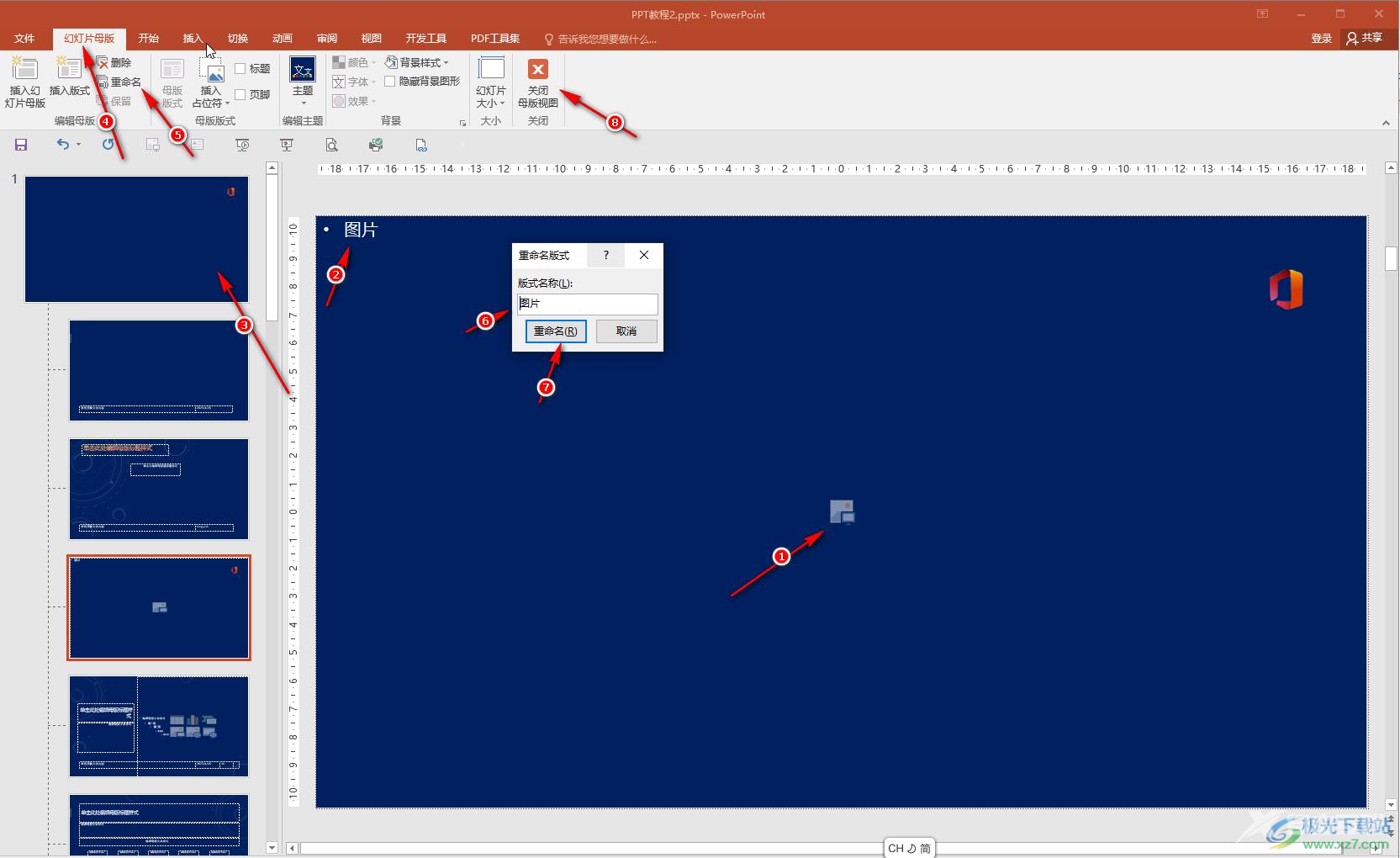Open the Colors (颜色) dropdown
This screenshot has height=858, width=1400.
point(354,62)
